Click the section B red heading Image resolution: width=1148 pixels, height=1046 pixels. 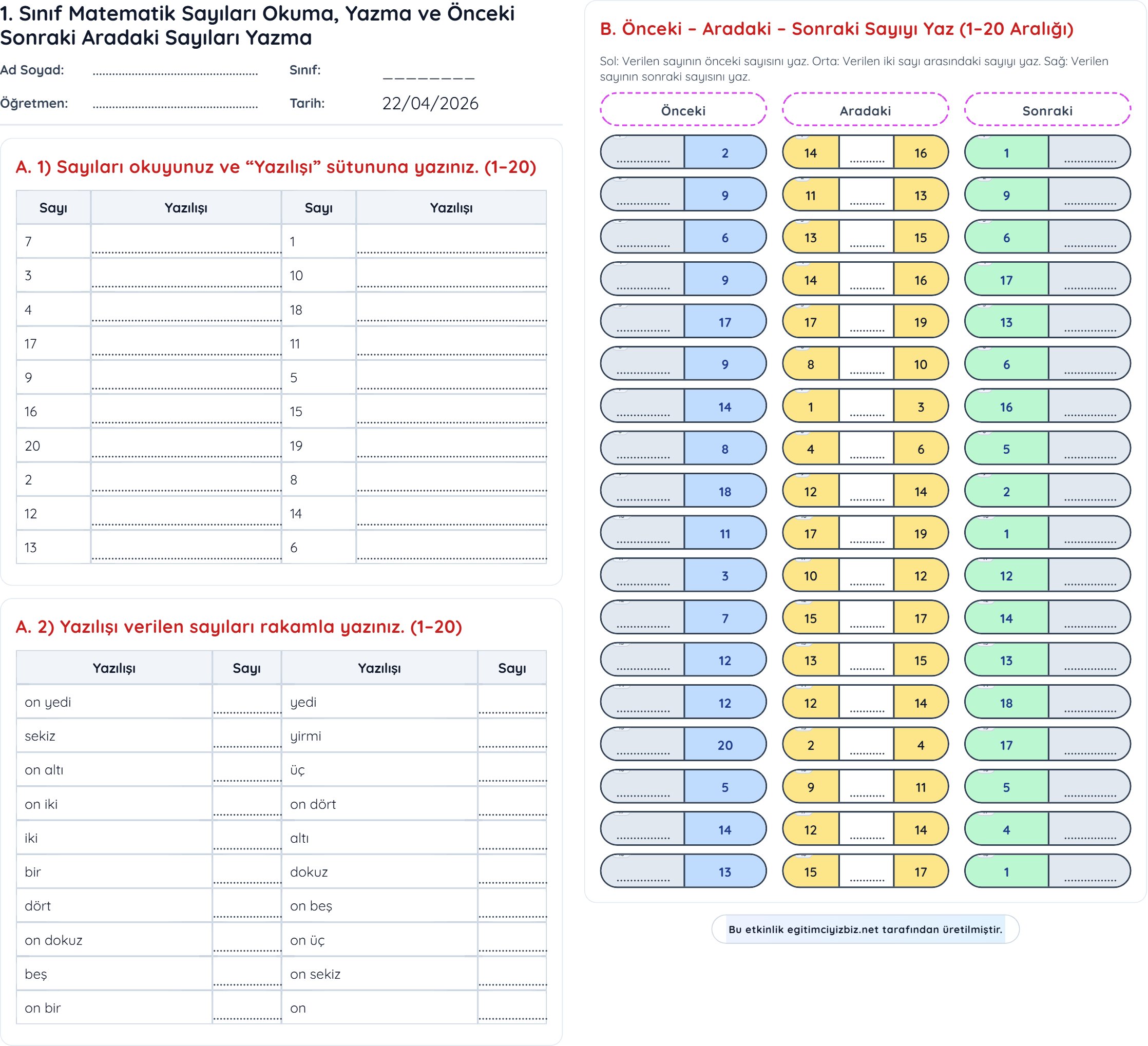[836, 29]
